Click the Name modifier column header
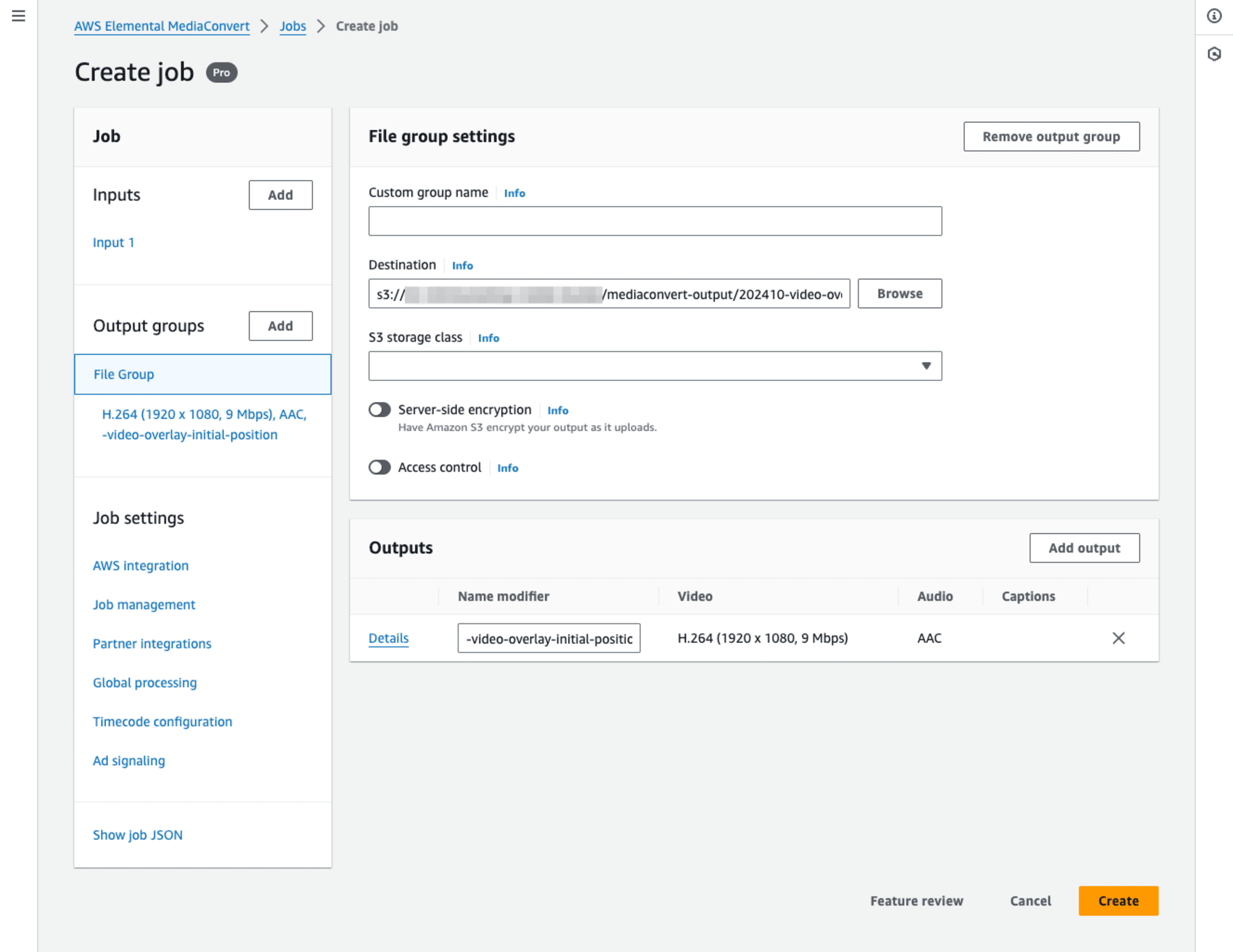Image resolution: width=1233 pixels, height=952 pixels. (503, 596)
